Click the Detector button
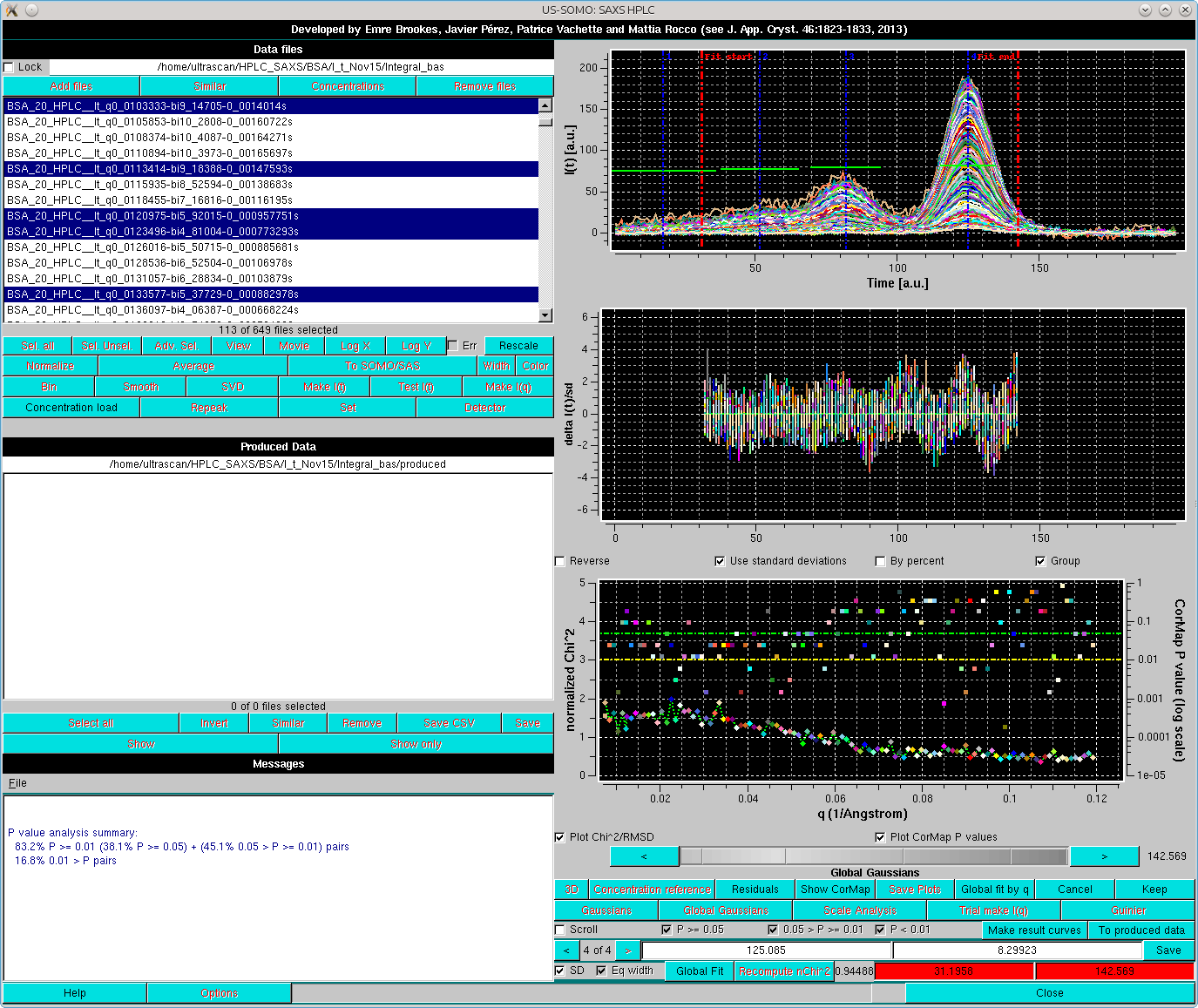Screen dimensions: 1198x1008 point(485,408)
